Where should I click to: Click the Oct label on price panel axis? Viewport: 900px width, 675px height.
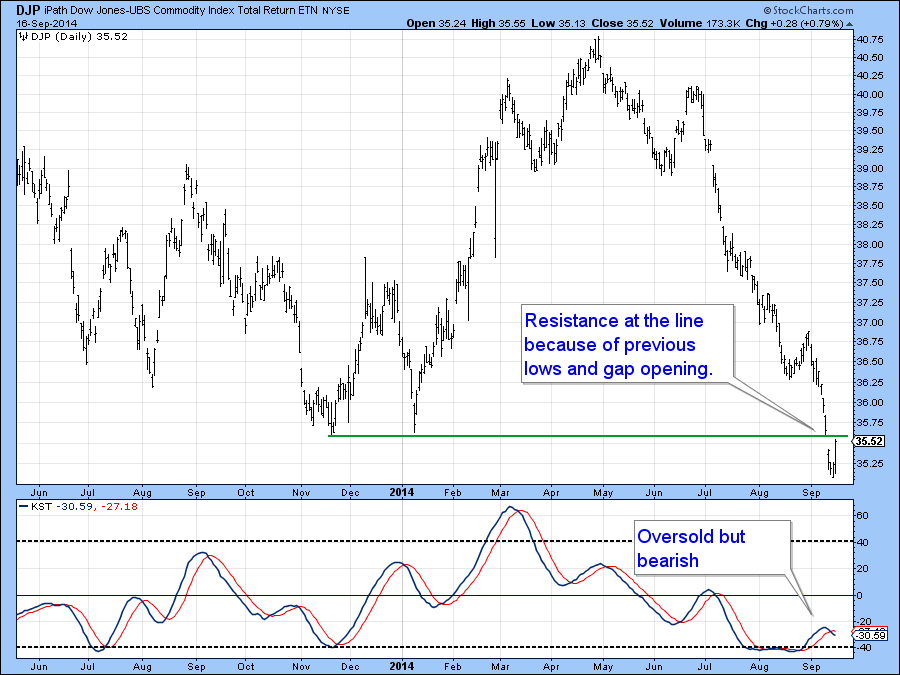[x=246, y=492]
